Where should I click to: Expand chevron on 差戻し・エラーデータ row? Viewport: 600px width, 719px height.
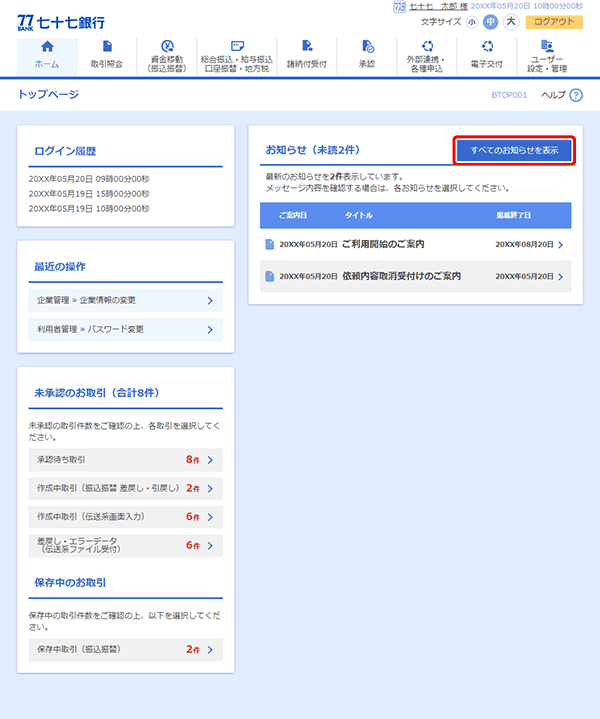click(x=210, y=546)
